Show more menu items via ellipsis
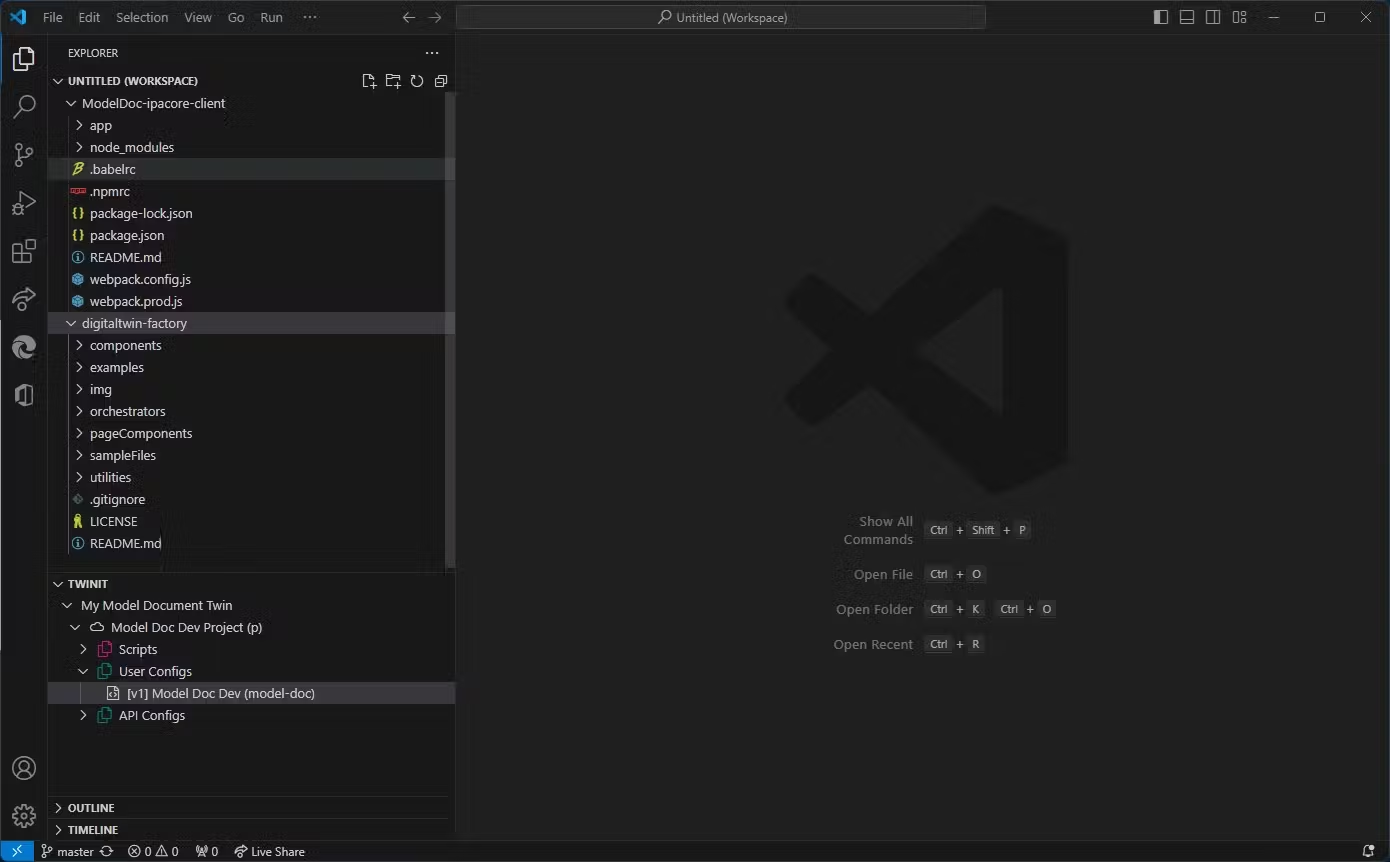The height and width of the screenshot is (862, 1390). click(310, 17)
